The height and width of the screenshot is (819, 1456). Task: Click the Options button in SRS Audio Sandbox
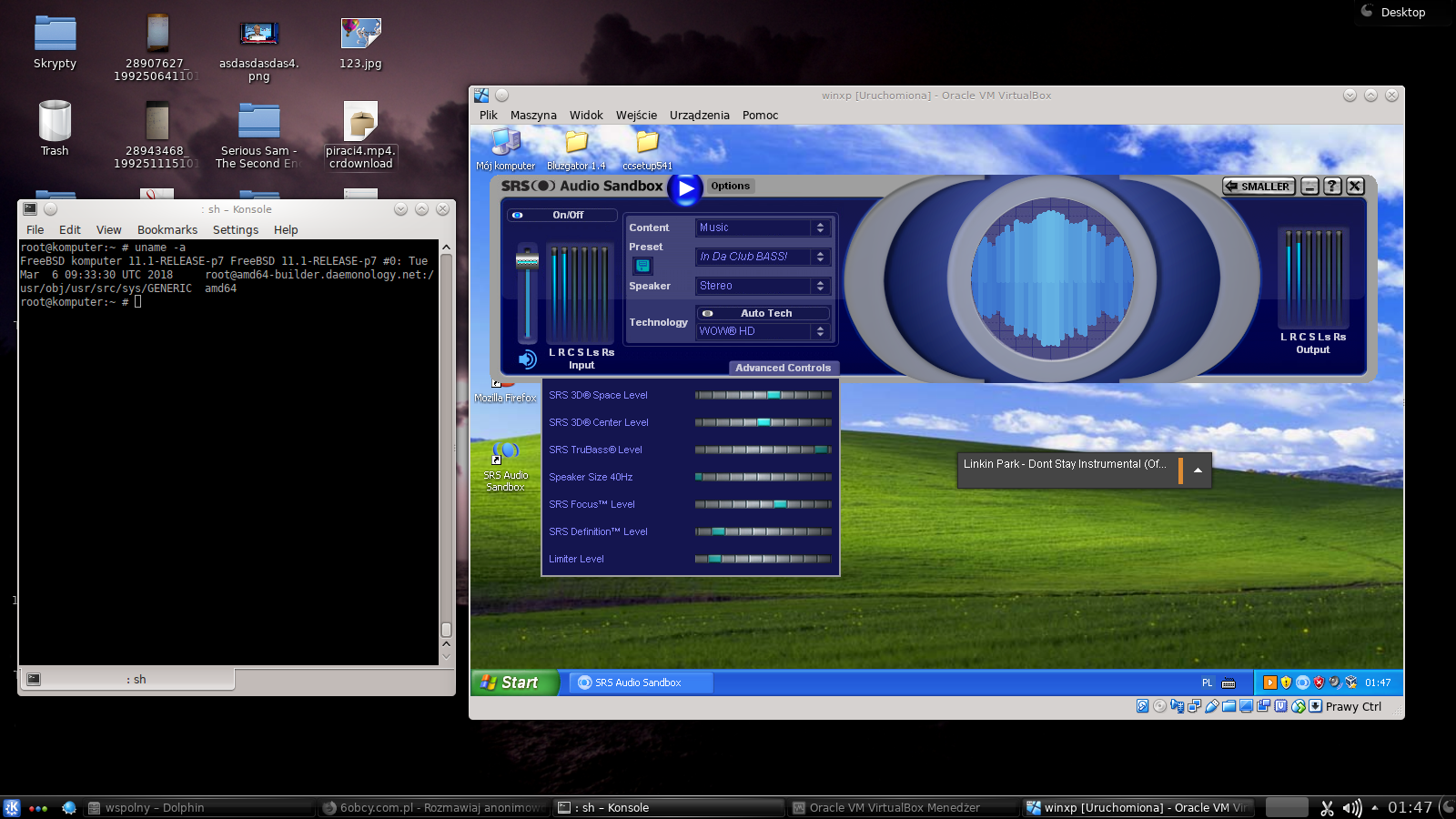pyautogui.click(x=731, y=186)
